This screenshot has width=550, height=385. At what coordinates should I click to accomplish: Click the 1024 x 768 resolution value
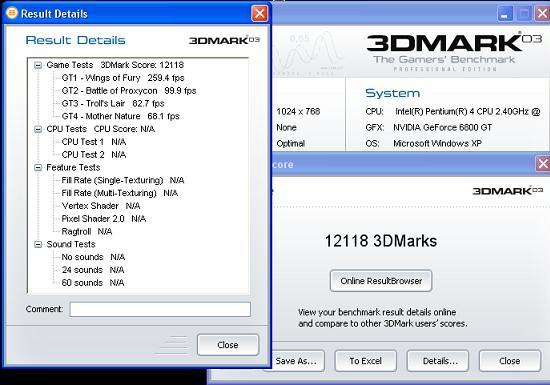pyautogui.click(x=298, y=112)
